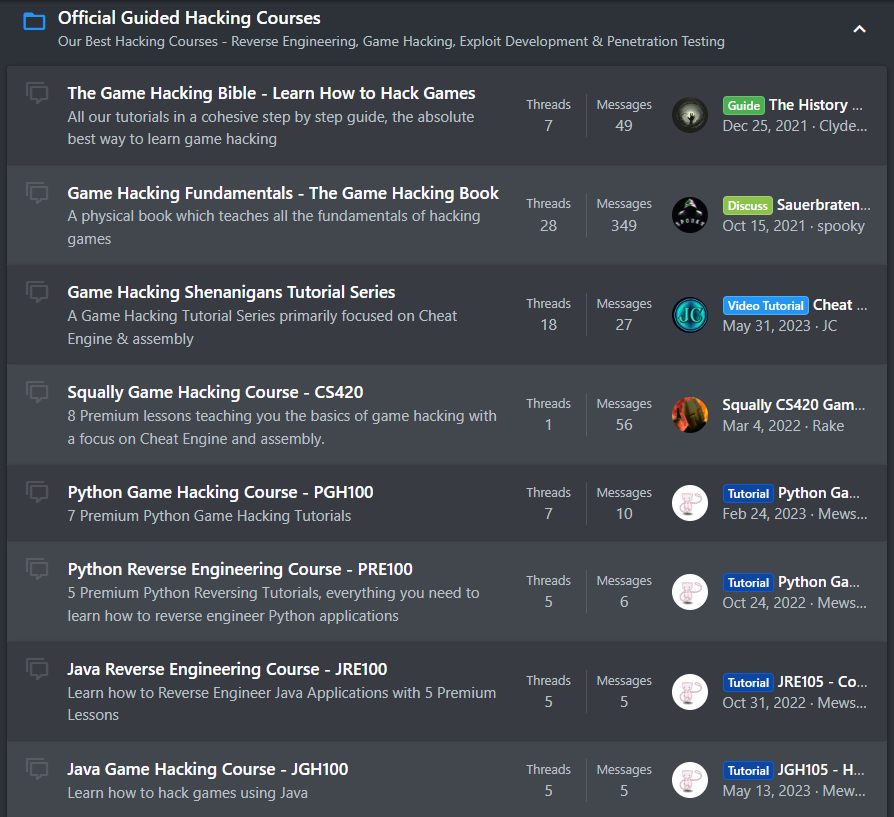Screen dimensions: 894x817
Task: Click avatar in The Game Hacking Bible row
Action: tap(690, 115)
